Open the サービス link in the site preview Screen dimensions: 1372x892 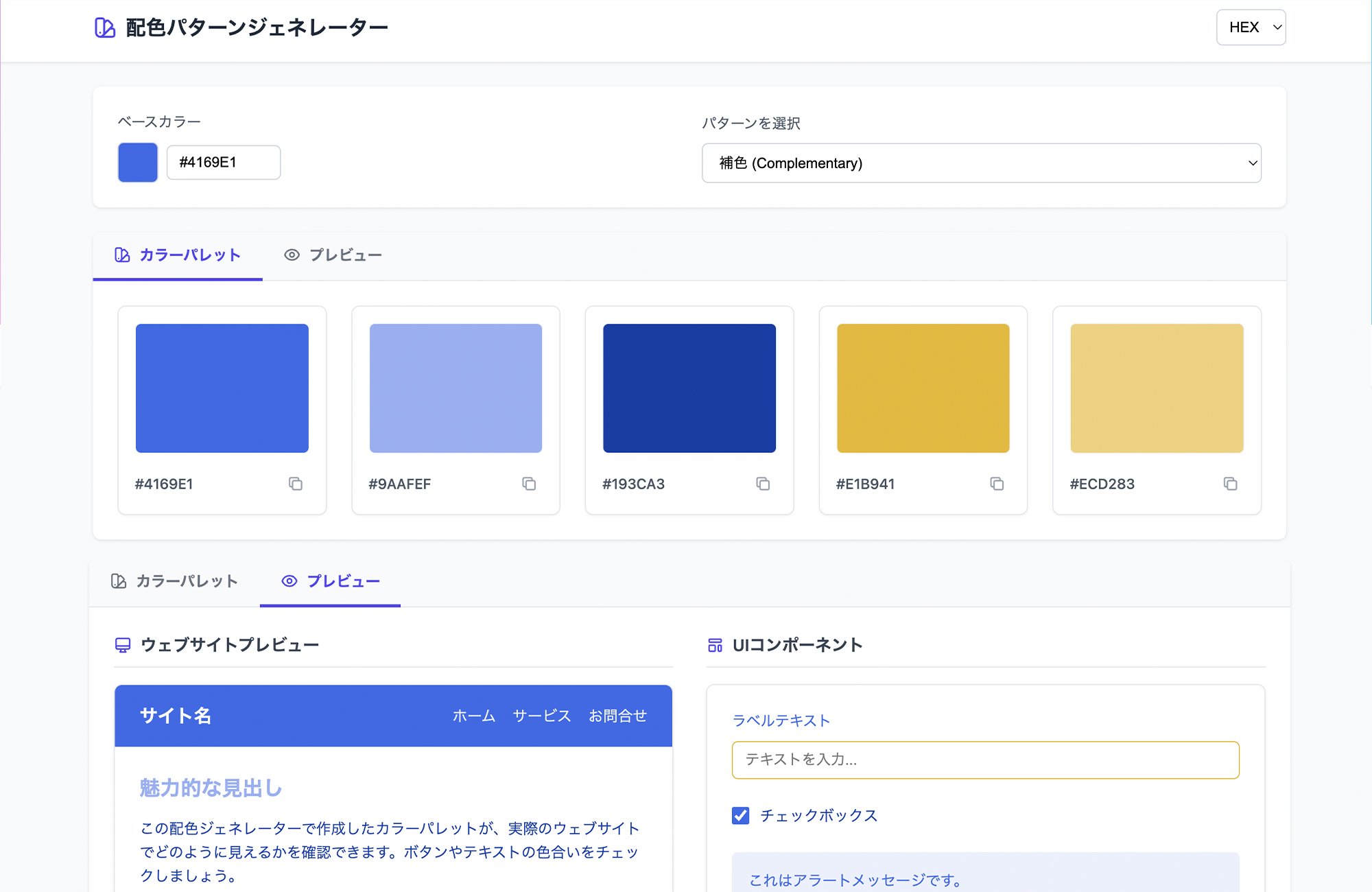[542, 716]
